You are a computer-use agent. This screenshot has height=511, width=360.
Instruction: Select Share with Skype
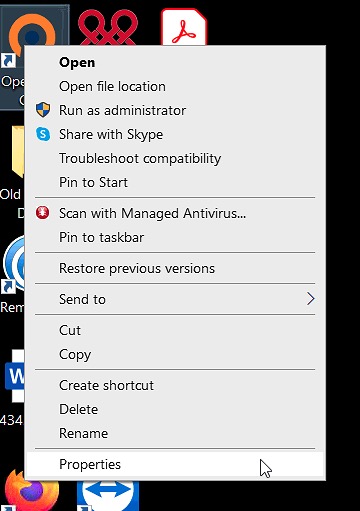pos(175,134)
